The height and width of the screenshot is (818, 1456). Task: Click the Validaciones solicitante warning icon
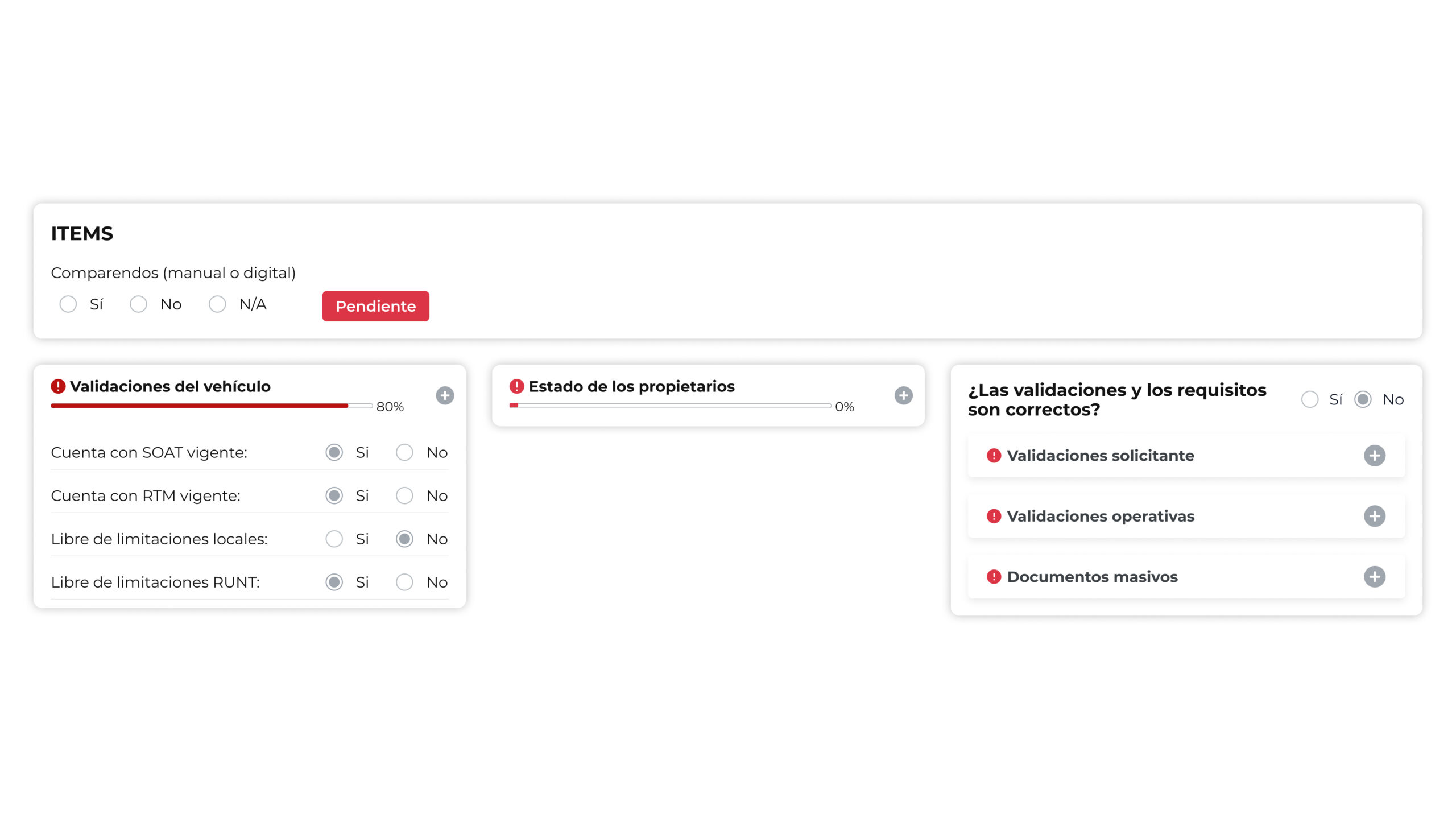(x=994, y=456)
